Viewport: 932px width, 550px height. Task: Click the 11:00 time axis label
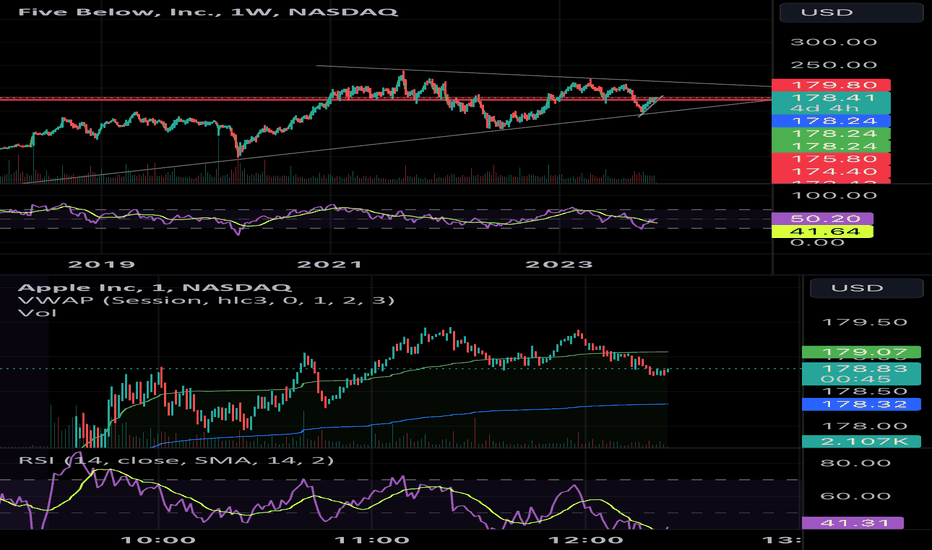pos(371,540)
